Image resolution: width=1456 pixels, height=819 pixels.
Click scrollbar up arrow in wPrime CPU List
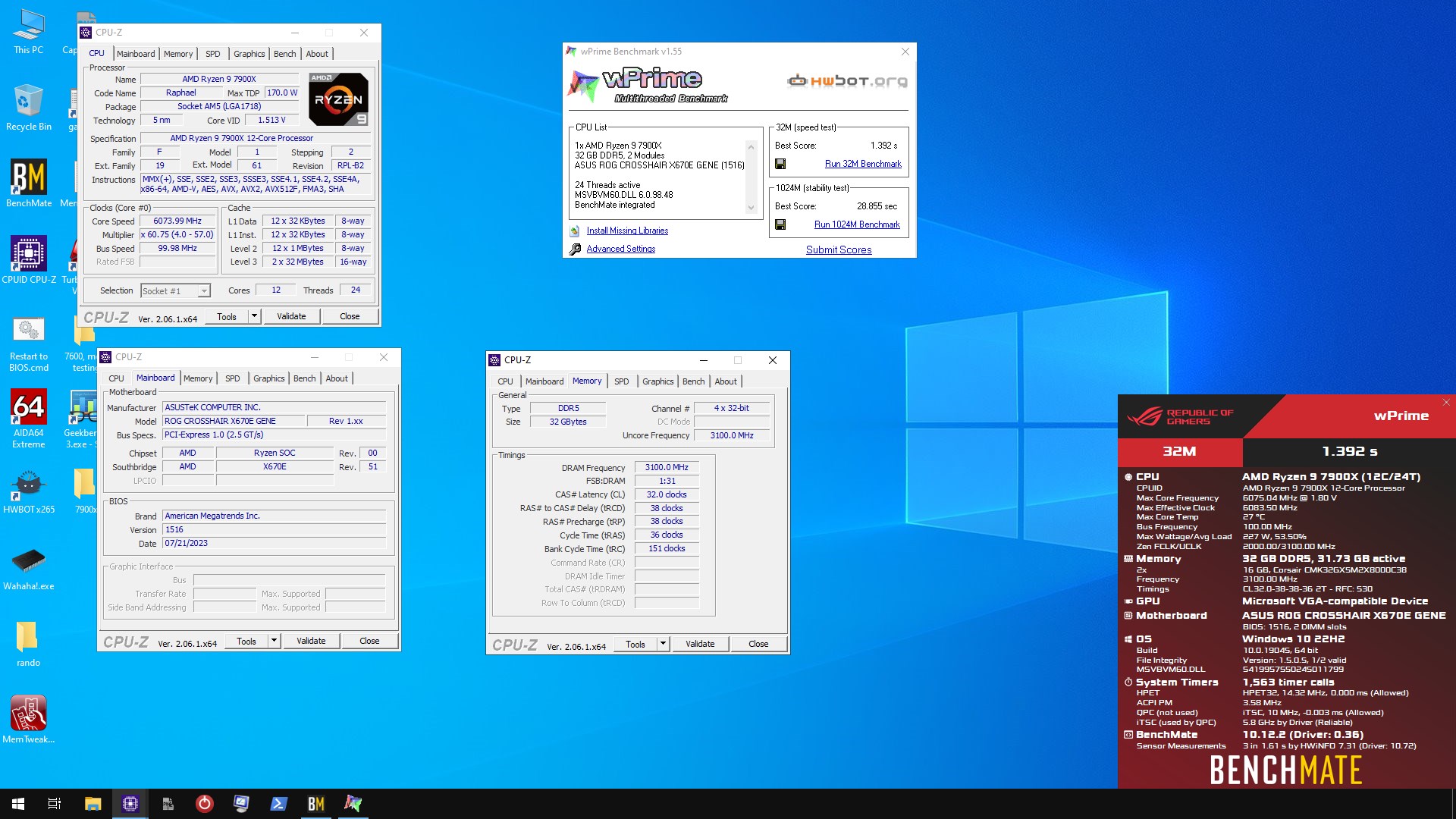751,146
